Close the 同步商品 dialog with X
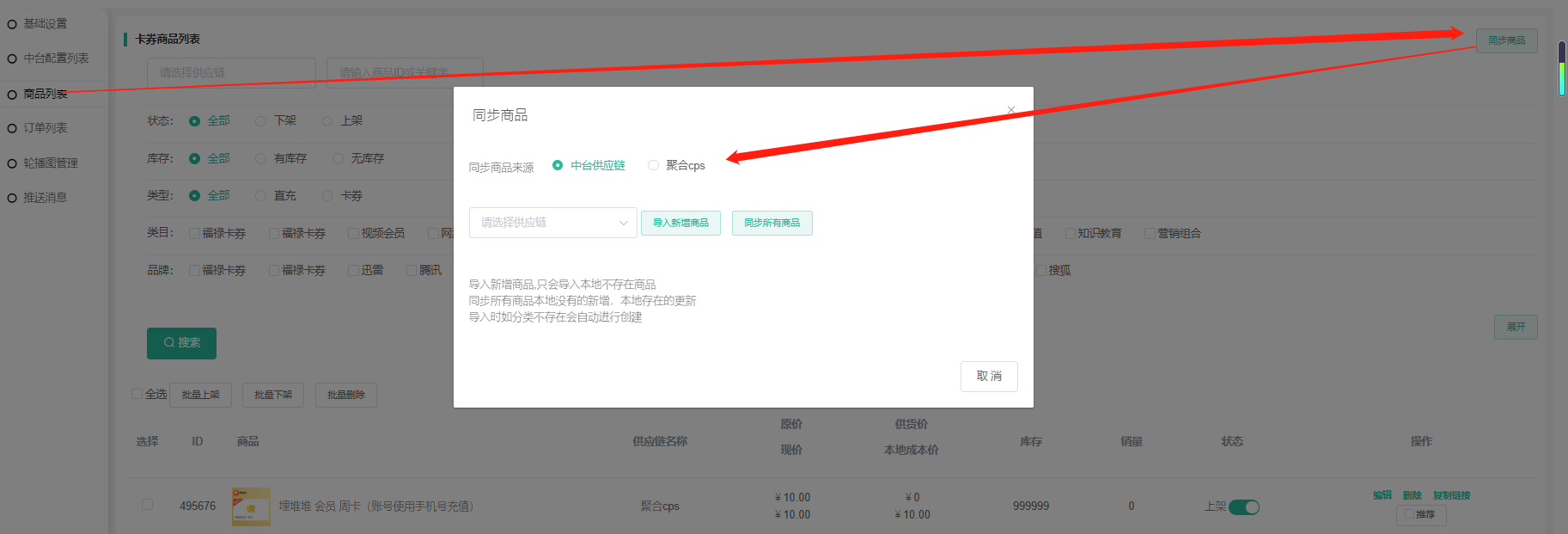 (1010, 110)
